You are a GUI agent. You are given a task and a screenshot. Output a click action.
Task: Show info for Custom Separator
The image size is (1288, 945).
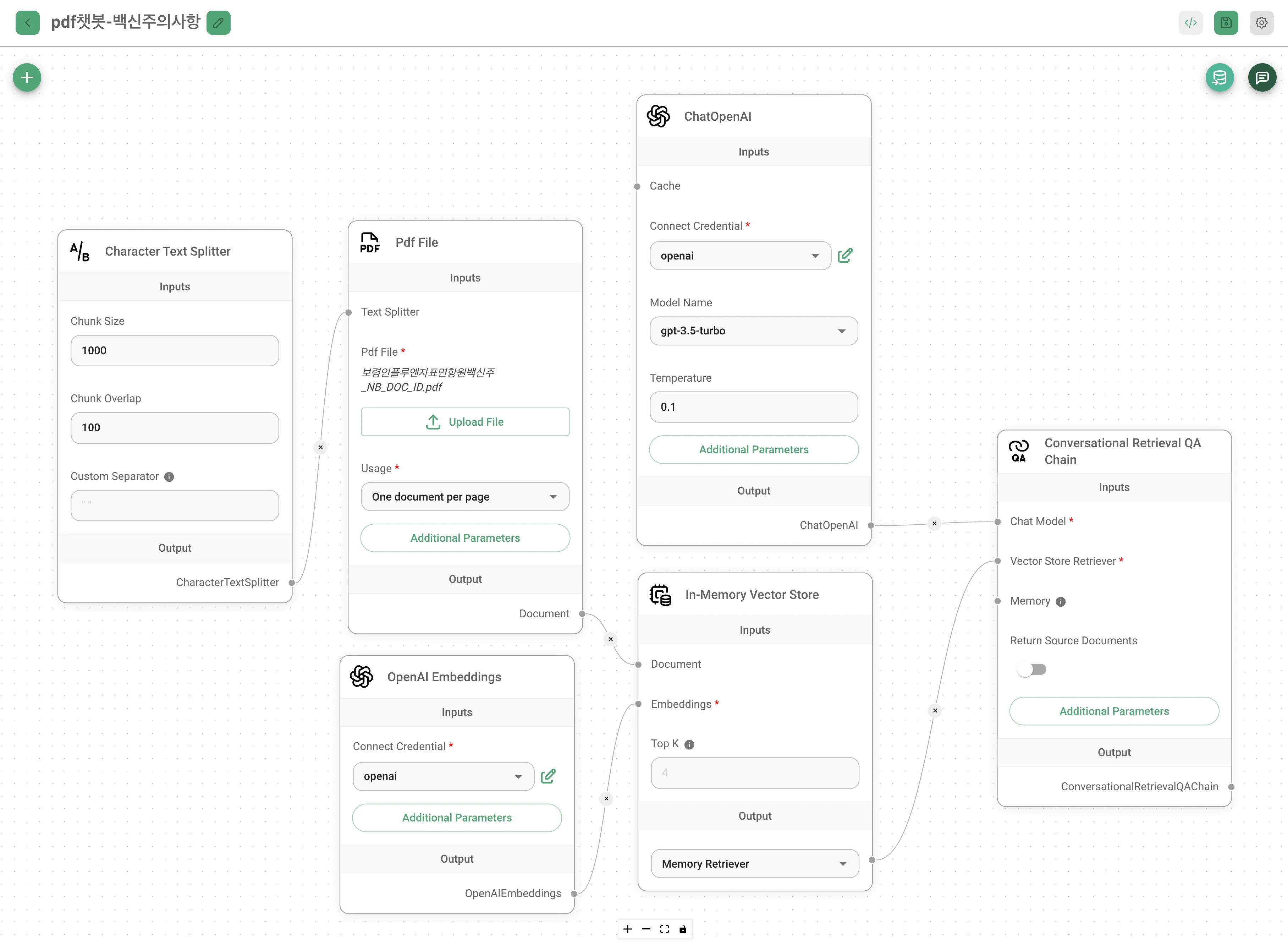(x=169, y=477)
